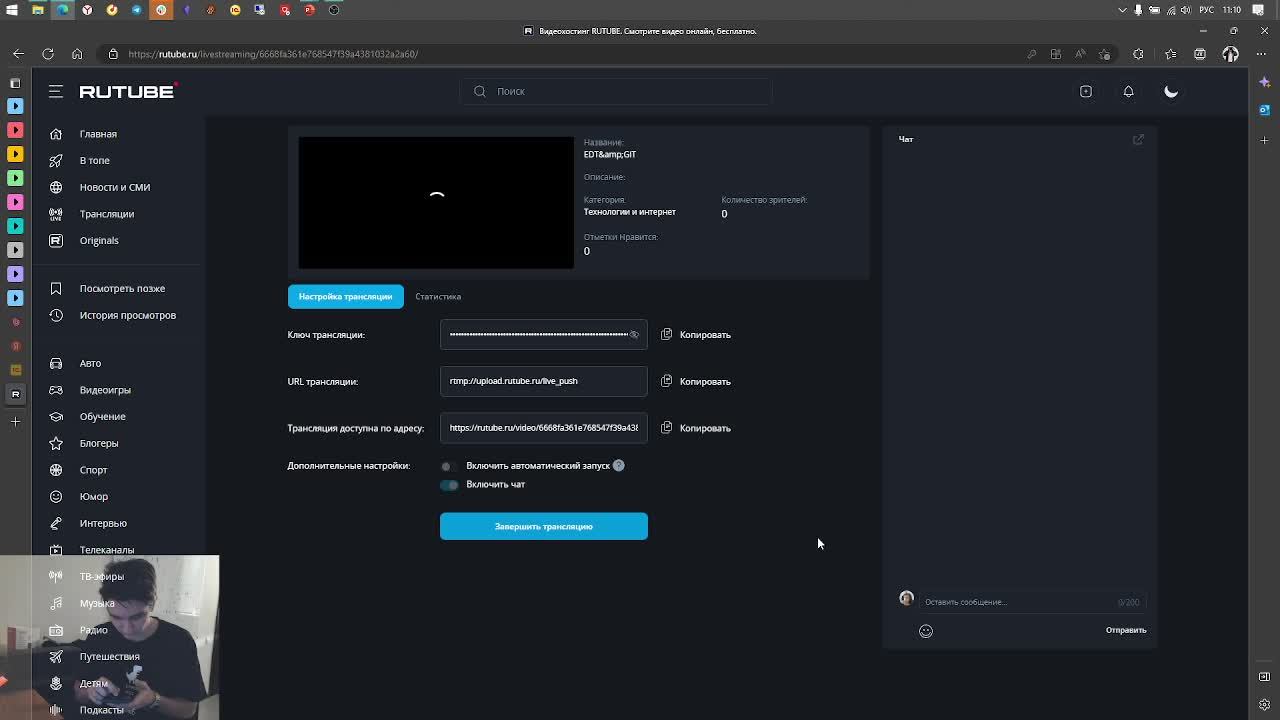The image size is (1280, 720).
Task: Click the Посмотреть позже bookmark icon
Action: (x=56, y=288)
